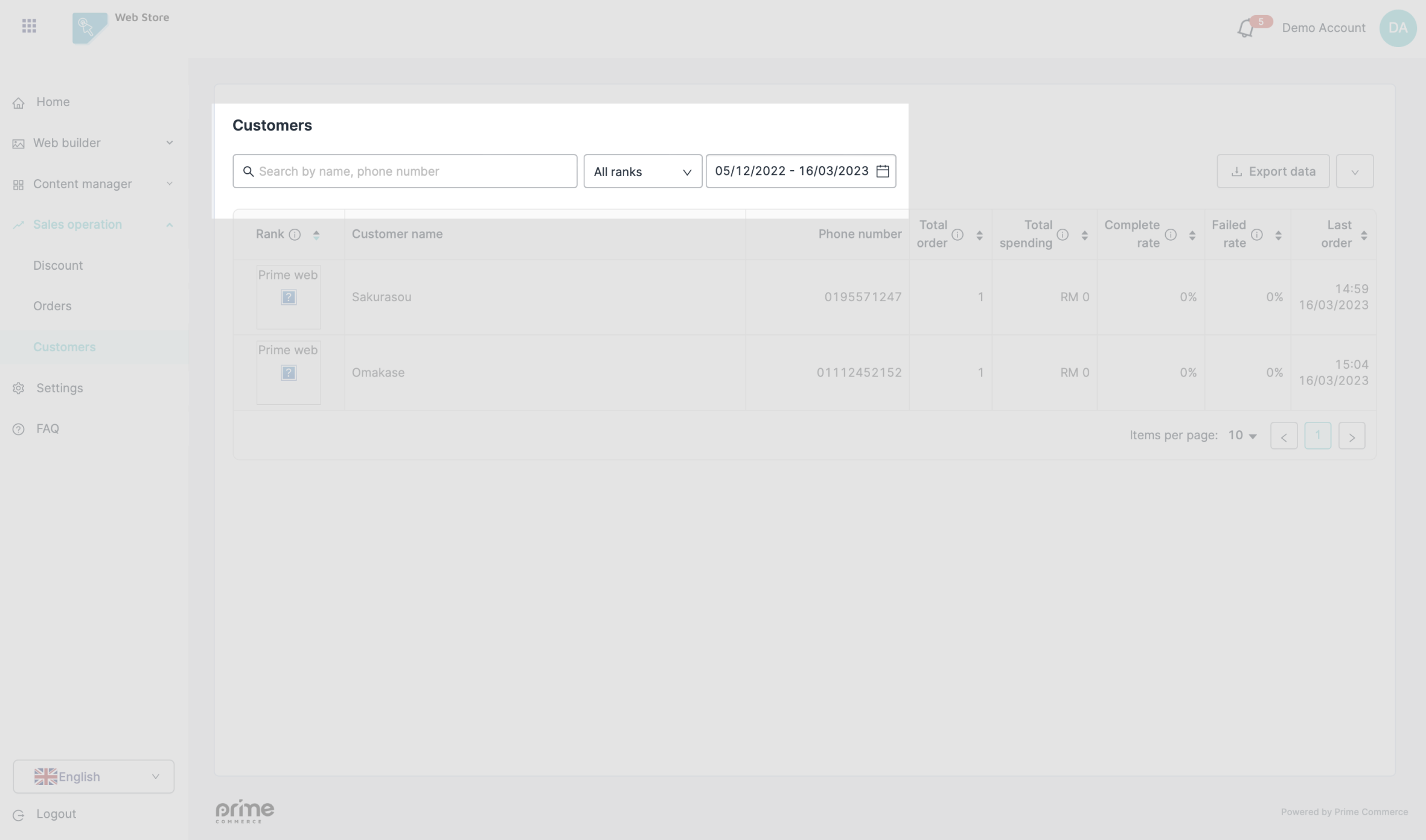The height and width of the screenshot is (840, 1426).
Task: Open Discount in the sidebar
Action: click(x=58, y=266)
